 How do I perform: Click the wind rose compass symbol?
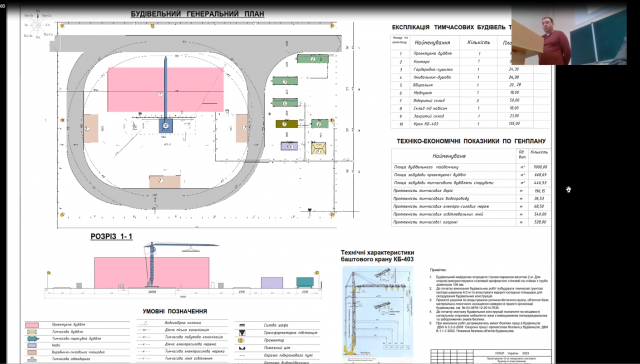pyautogui.click(x=38, y=26)
